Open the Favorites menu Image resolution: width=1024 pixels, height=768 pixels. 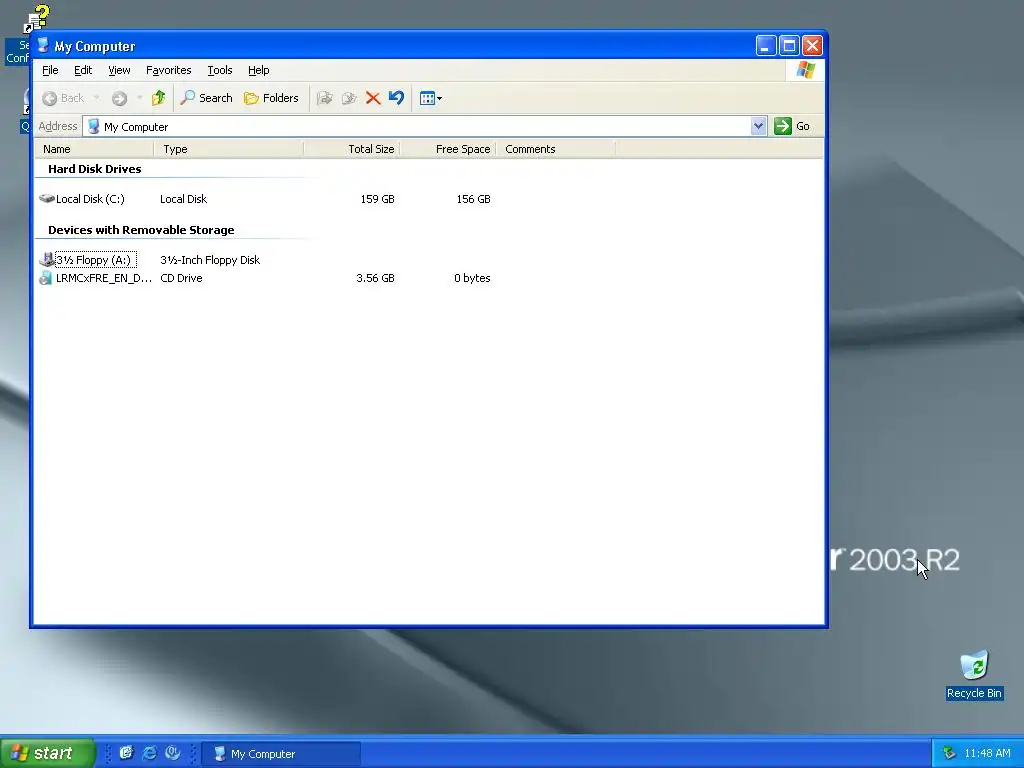click(168, 70)
